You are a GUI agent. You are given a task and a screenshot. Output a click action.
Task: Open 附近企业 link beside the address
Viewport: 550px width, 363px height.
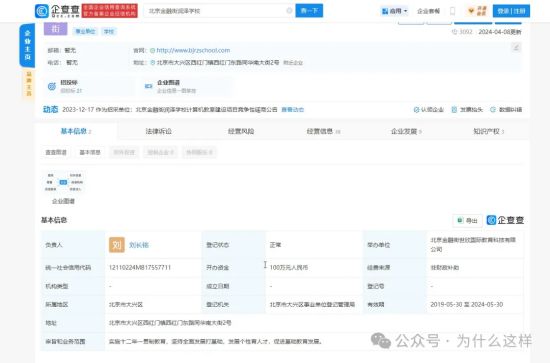pyautogui.click(x=293, y=63)
